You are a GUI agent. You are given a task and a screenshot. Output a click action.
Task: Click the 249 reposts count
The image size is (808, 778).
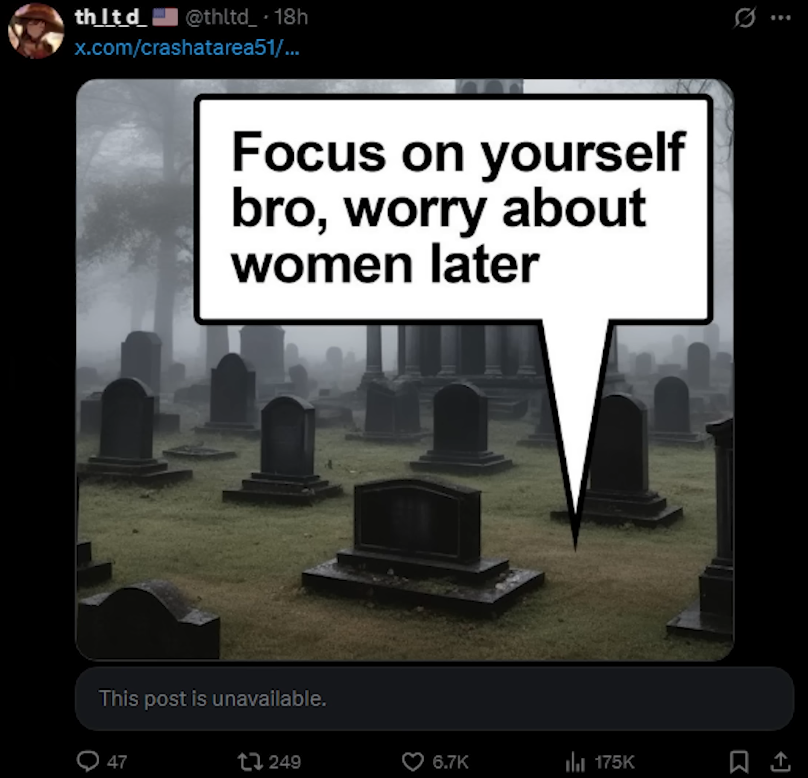pos(284,762)
